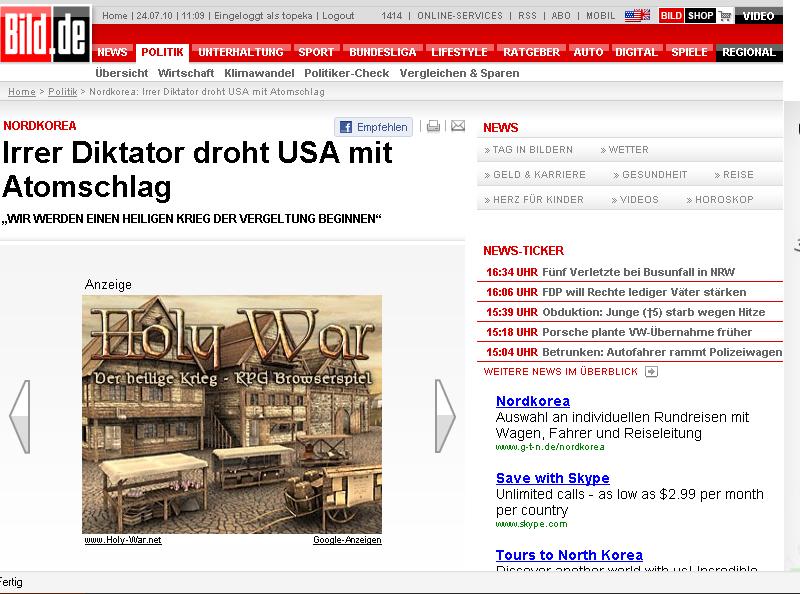Open the BILD SHOP link
This screenshot has width=800, height=594.
tap(687, 16)
